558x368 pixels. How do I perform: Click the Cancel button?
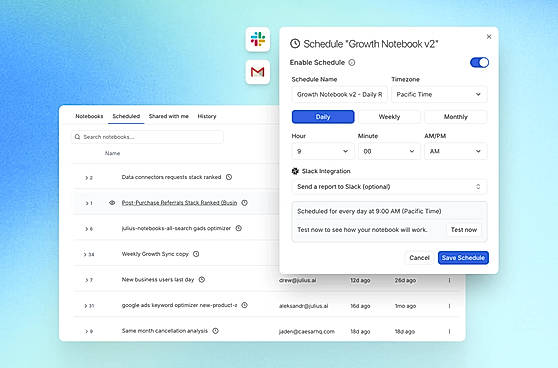tap(419, 258)
